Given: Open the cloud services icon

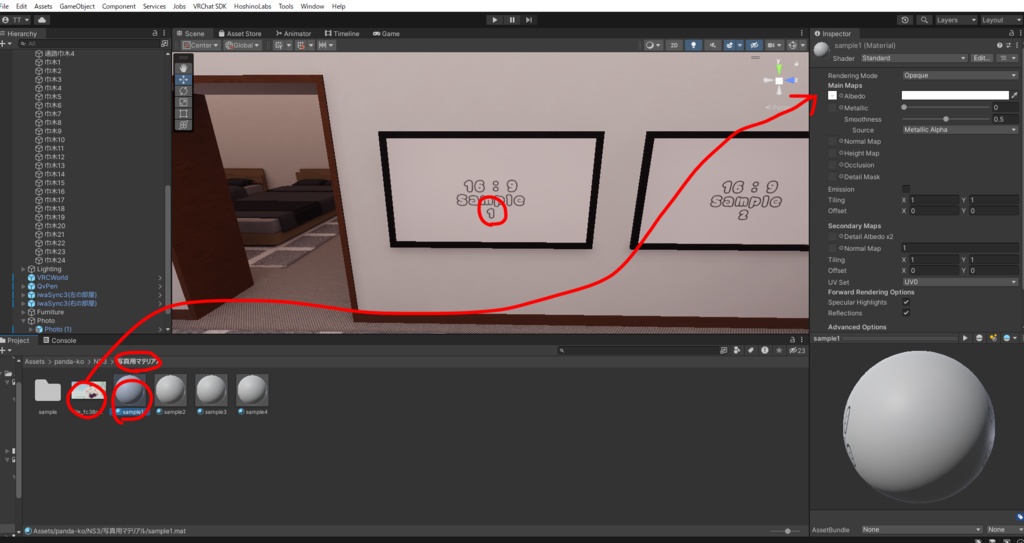Looking at the screenshot, I should click(x=42, y=20).
